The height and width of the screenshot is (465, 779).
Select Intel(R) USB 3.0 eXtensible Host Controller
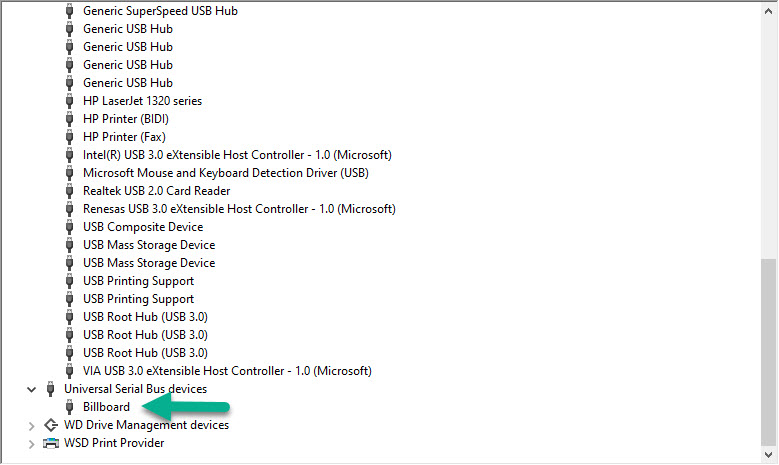click(x=237, y=155)
